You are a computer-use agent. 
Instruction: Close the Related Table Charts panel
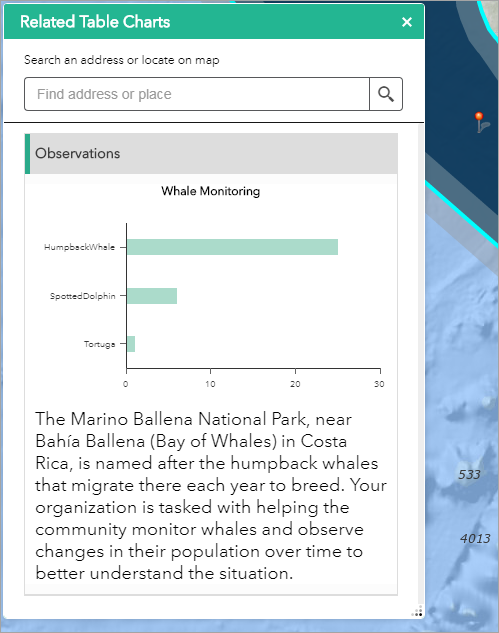pyautogui.click(x=407, y=22)
